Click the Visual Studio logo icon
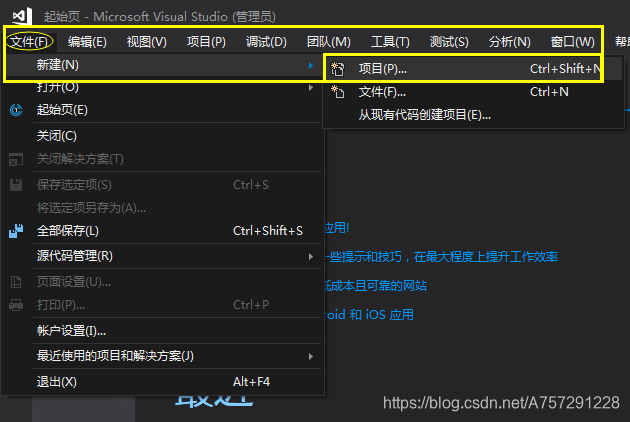This screenshot has width=630, height=422. [22, 16]
